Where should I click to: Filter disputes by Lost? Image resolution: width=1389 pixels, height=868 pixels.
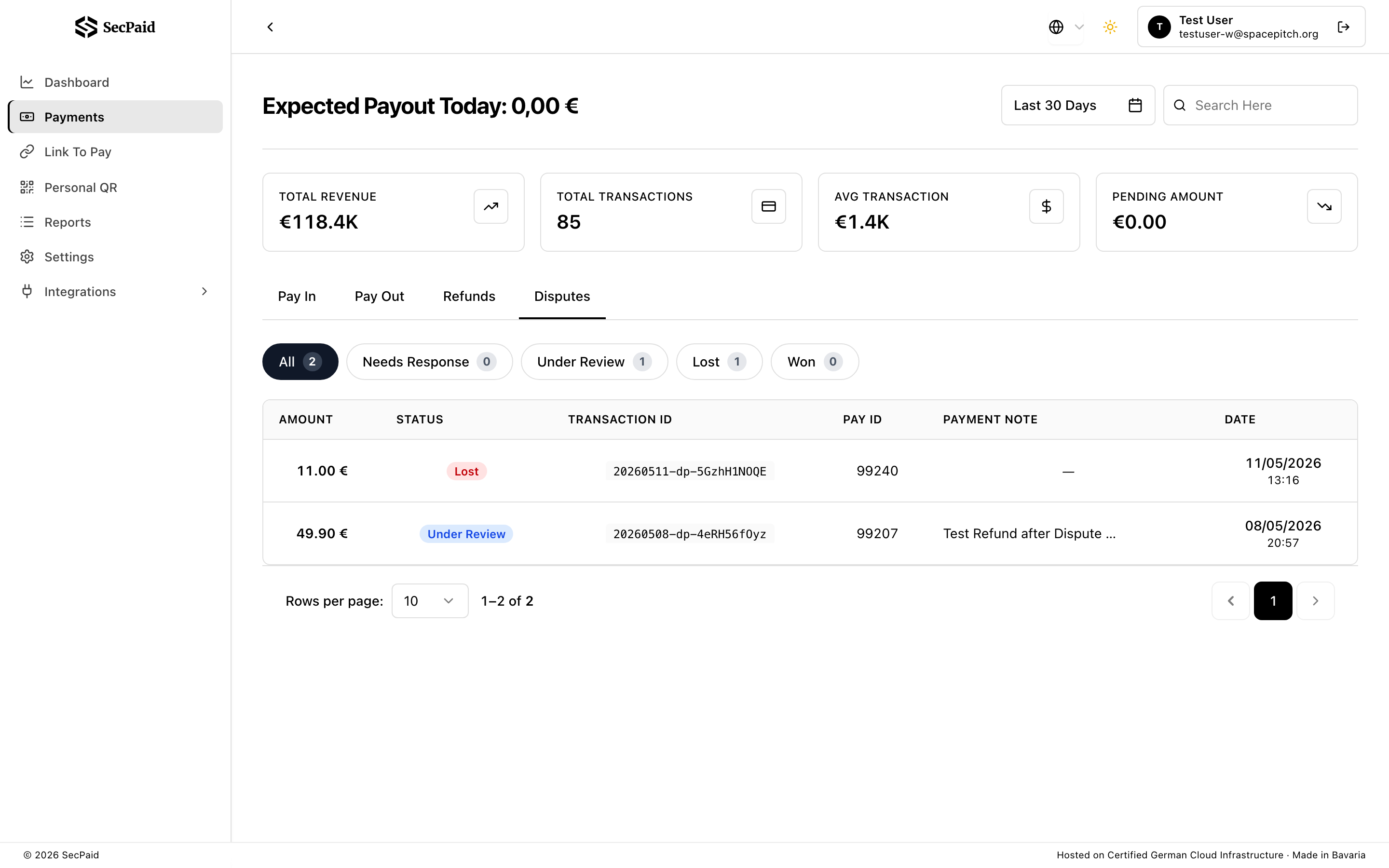point(719,362)
